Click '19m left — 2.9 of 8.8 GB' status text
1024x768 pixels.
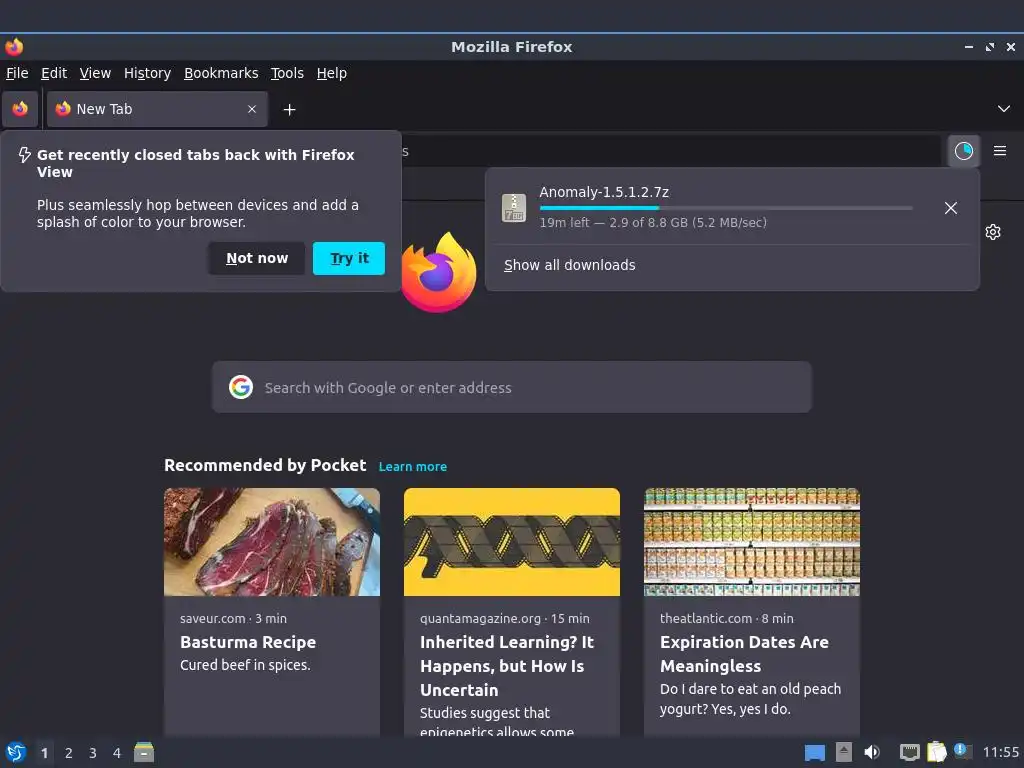pyautogui.click(x=653, y=222)
